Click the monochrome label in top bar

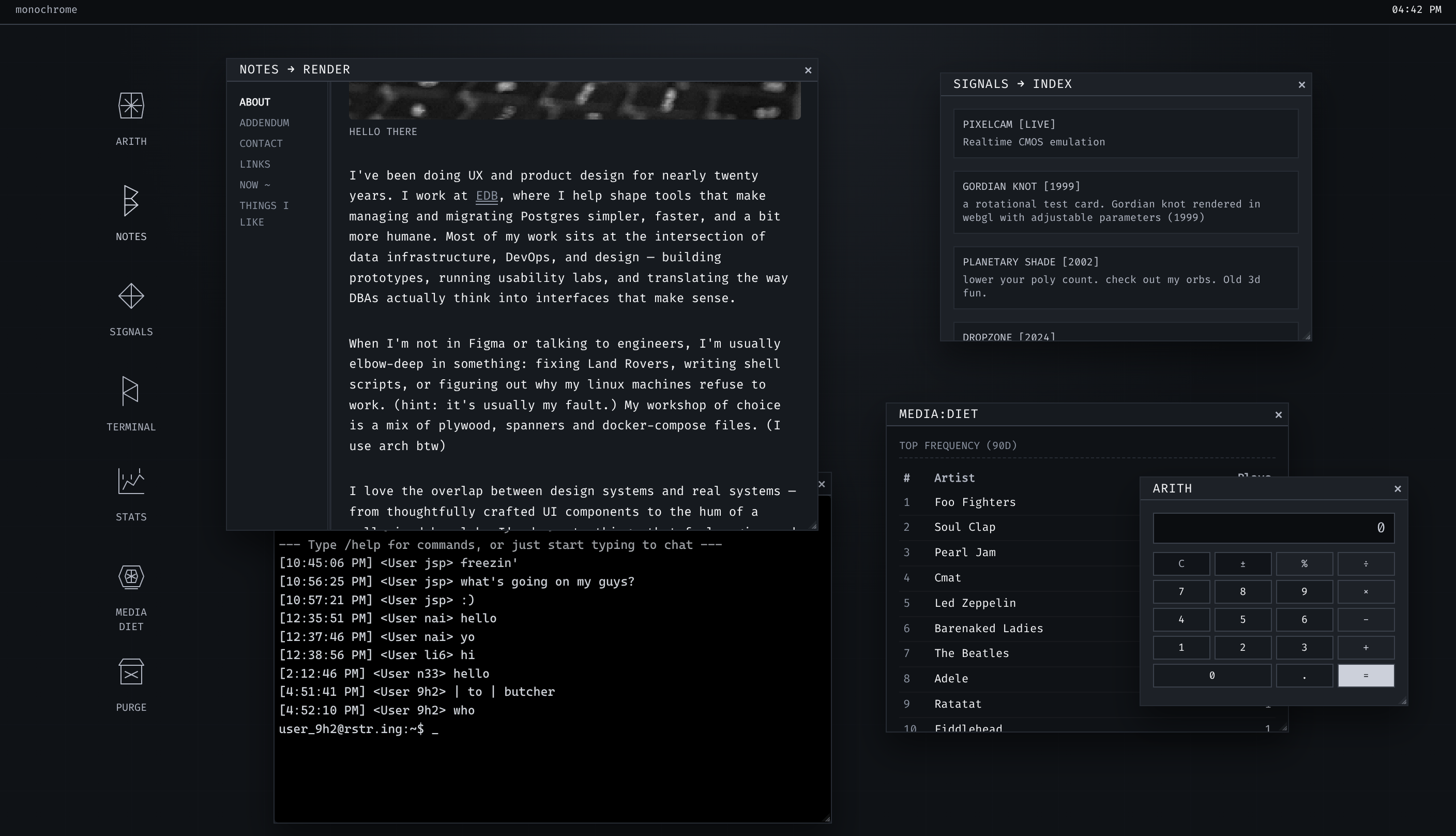[x=47, y=10]
